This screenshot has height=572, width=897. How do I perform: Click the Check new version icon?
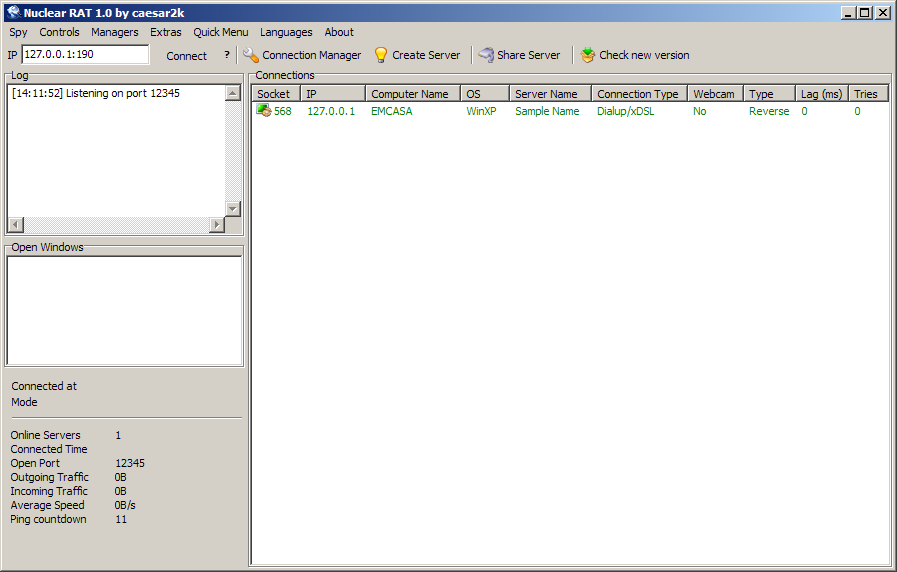click(x=588, y=55)
